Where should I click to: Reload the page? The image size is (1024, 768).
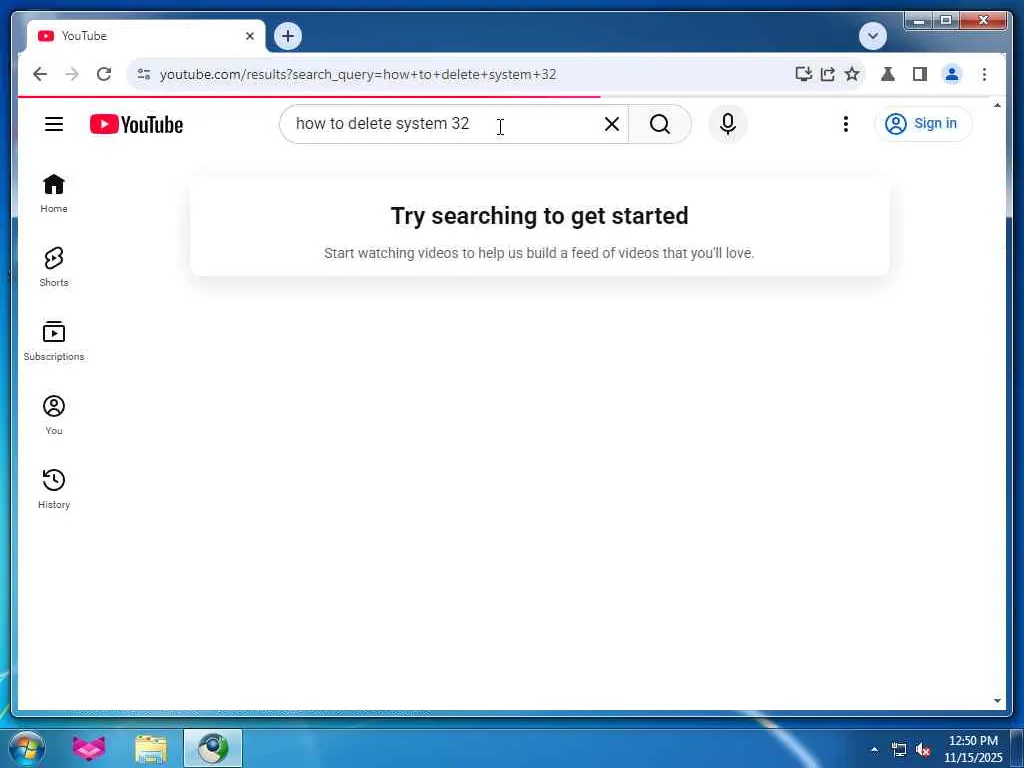point(104,74)
